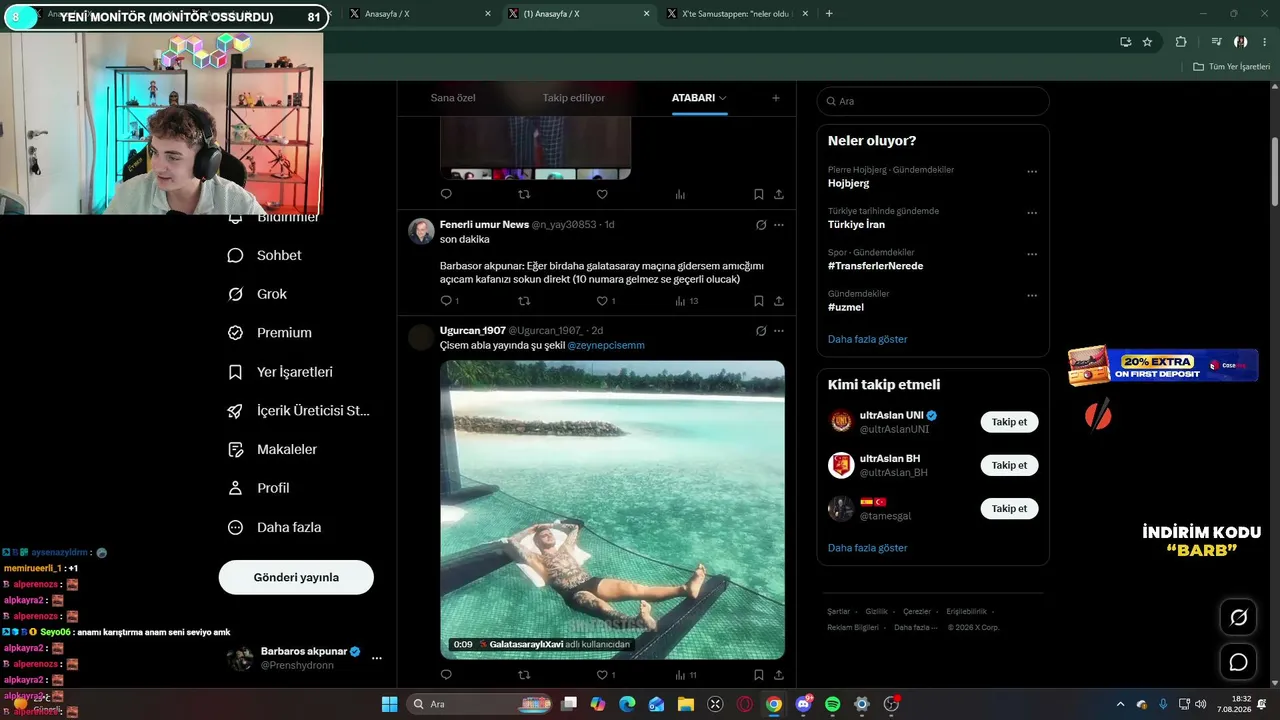Image resolution: width=1280 pixels, height=720 pixels.
Task: Open Discord from the taskbar
Action: pos(803,704)
